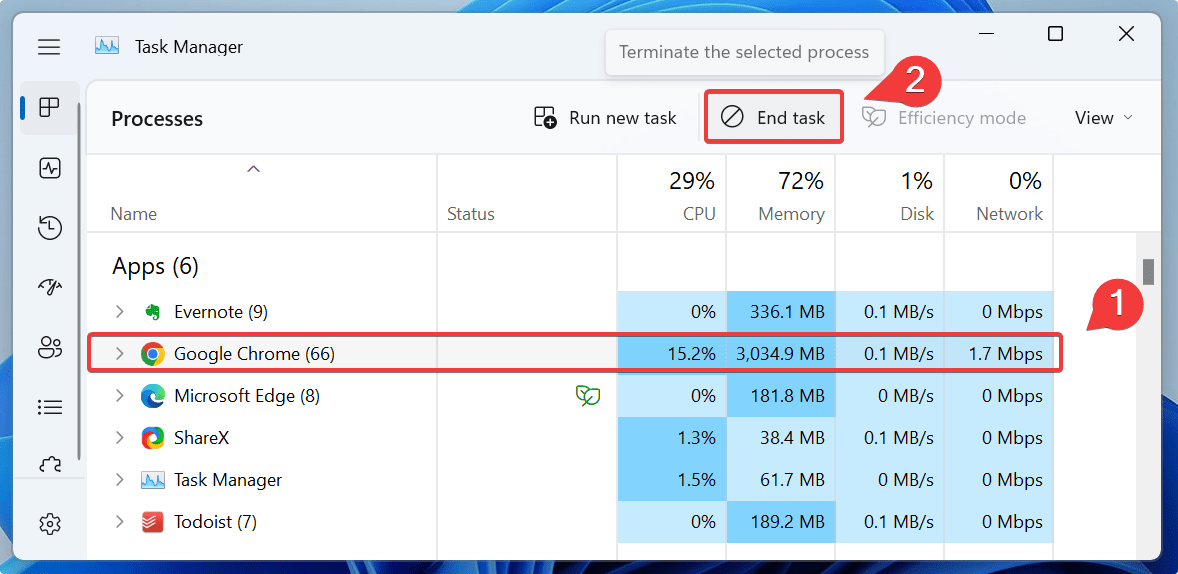Click the Microsoft Edge icon
Screen dimensions: 1178x574
pyautogui.click(x=153, y=396)
